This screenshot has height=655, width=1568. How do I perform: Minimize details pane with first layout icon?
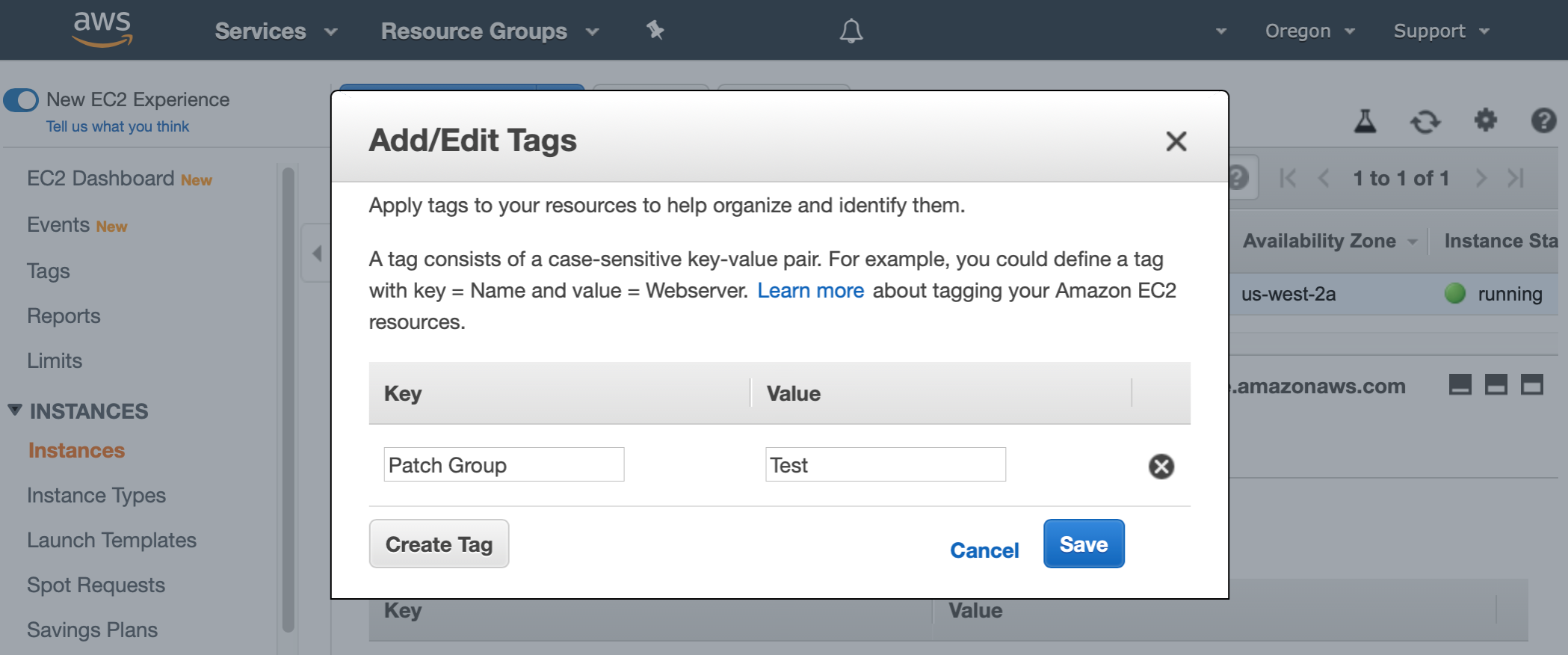click(x=1460, y=384)
